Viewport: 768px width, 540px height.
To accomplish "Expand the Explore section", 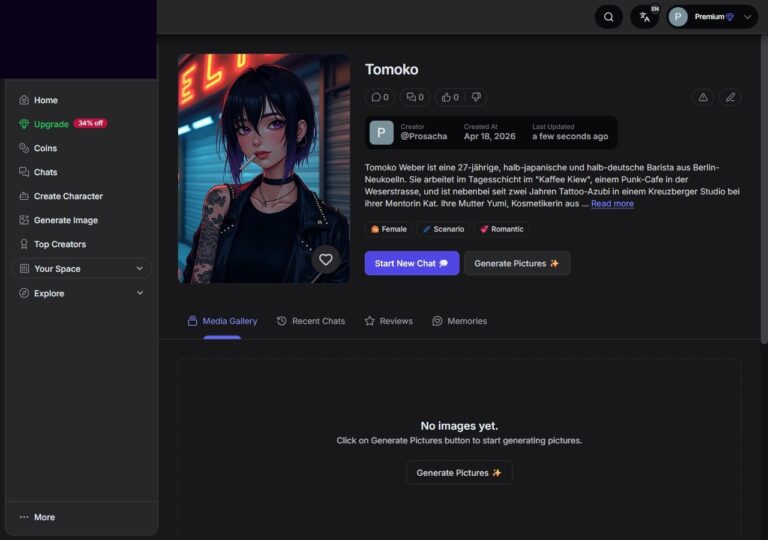I will pos(81,293).
